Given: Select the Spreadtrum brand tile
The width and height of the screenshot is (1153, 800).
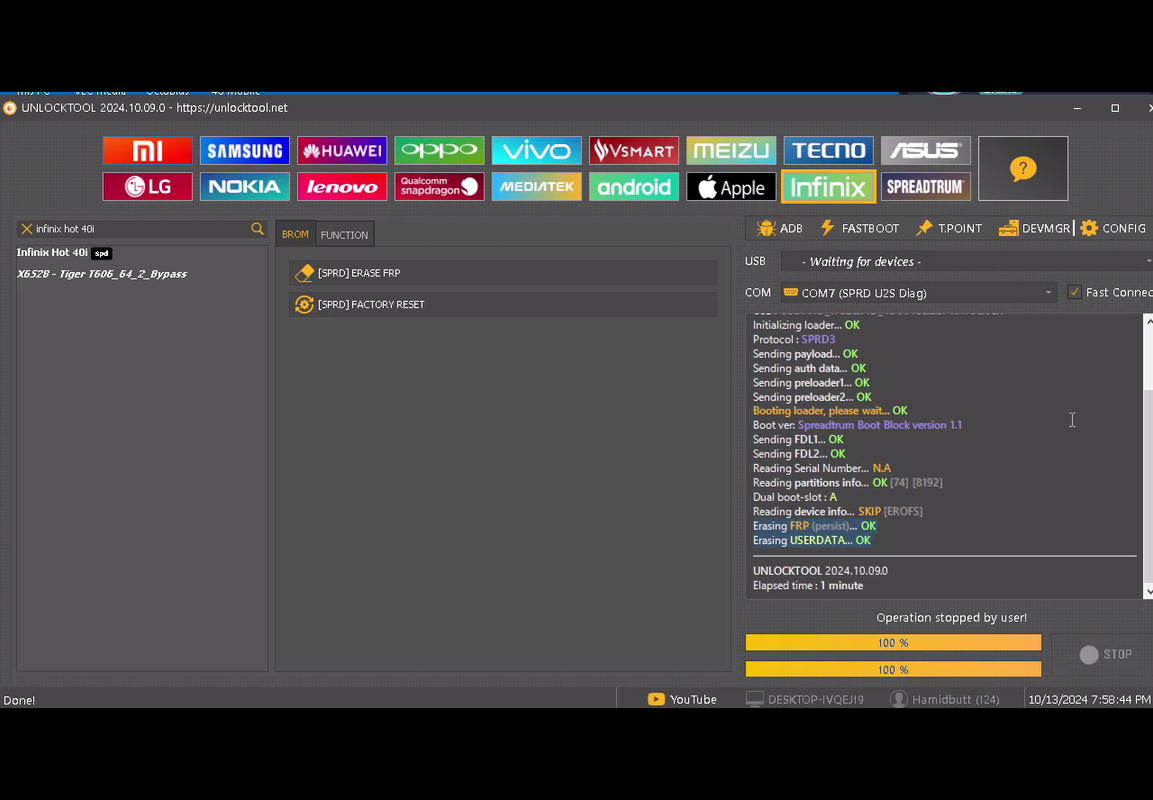Looking at the screenshot, I should click(x=925, y=187).
